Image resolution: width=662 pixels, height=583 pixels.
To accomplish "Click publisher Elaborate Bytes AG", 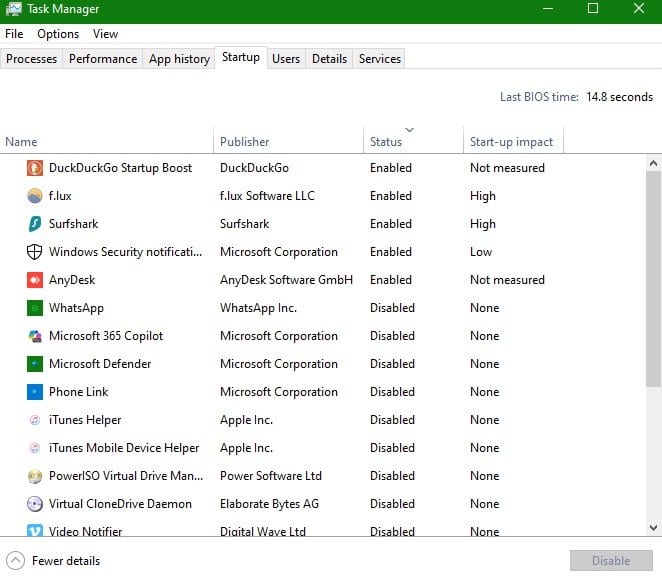I will (269, 504).
